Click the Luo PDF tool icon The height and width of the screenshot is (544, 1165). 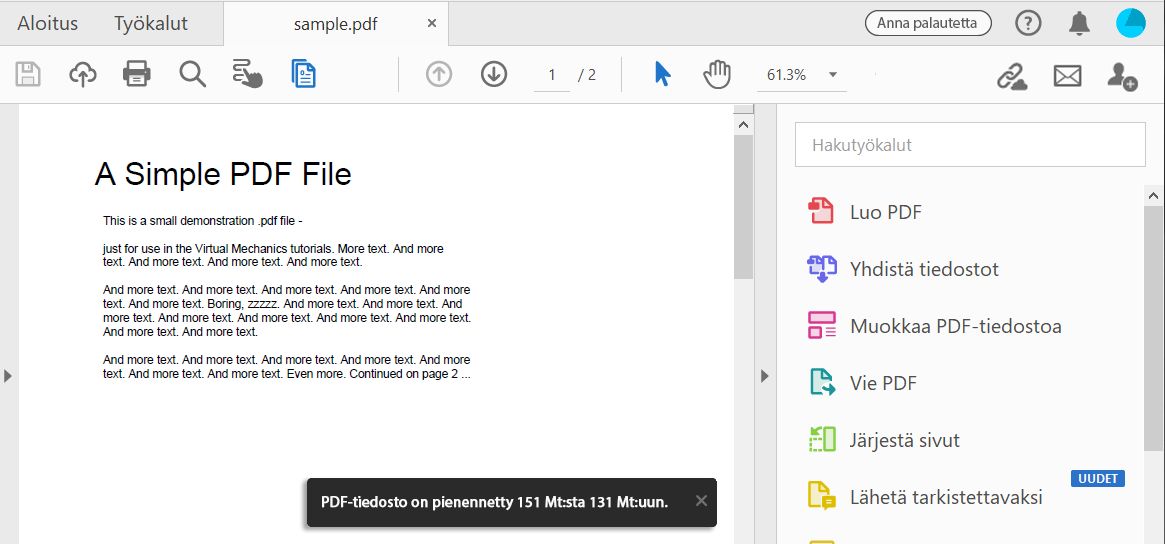tap(822, 211)
